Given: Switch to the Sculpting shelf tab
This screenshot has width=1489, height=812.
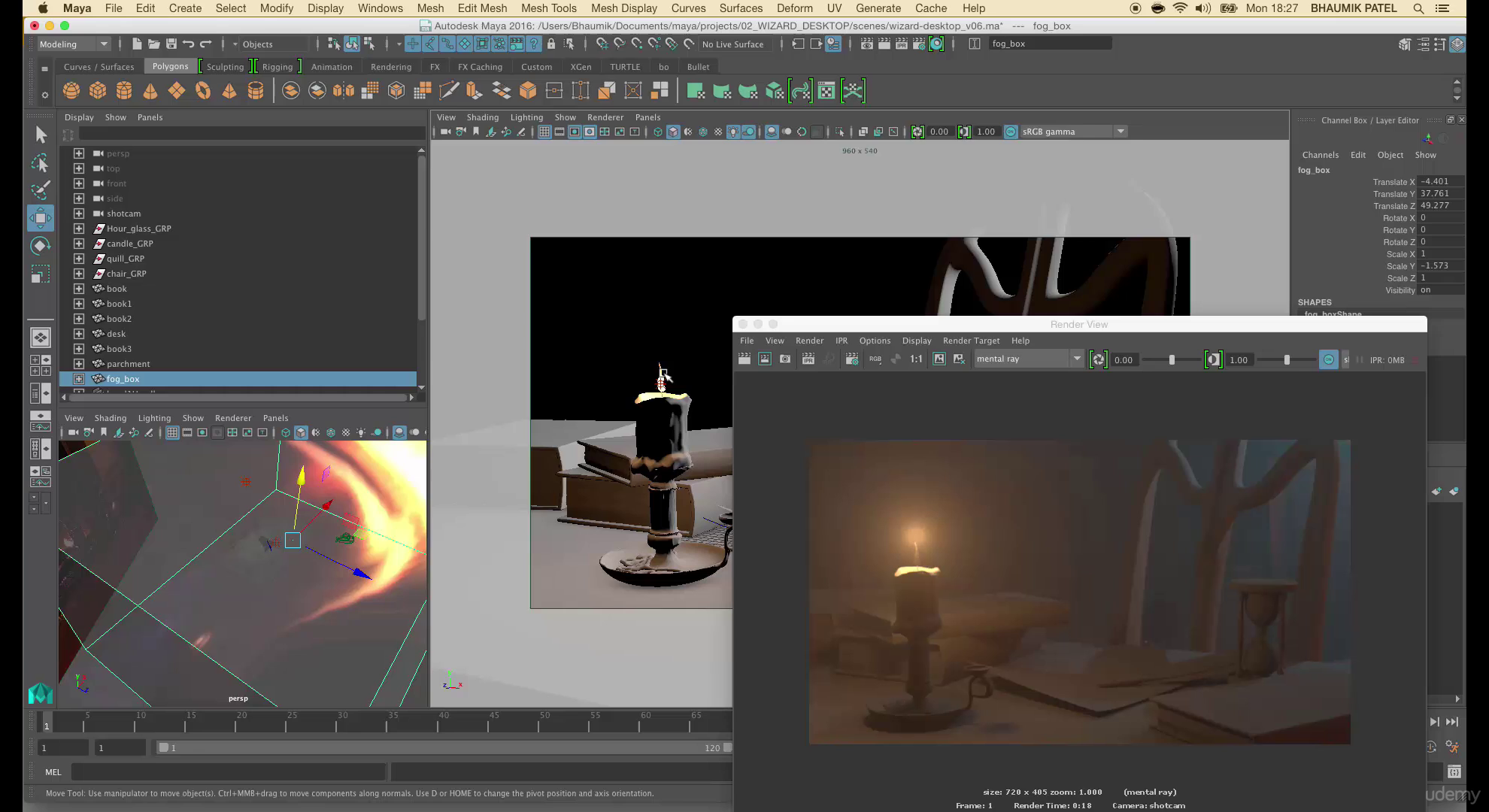Looking at the screenshot, I should [225, 67].
